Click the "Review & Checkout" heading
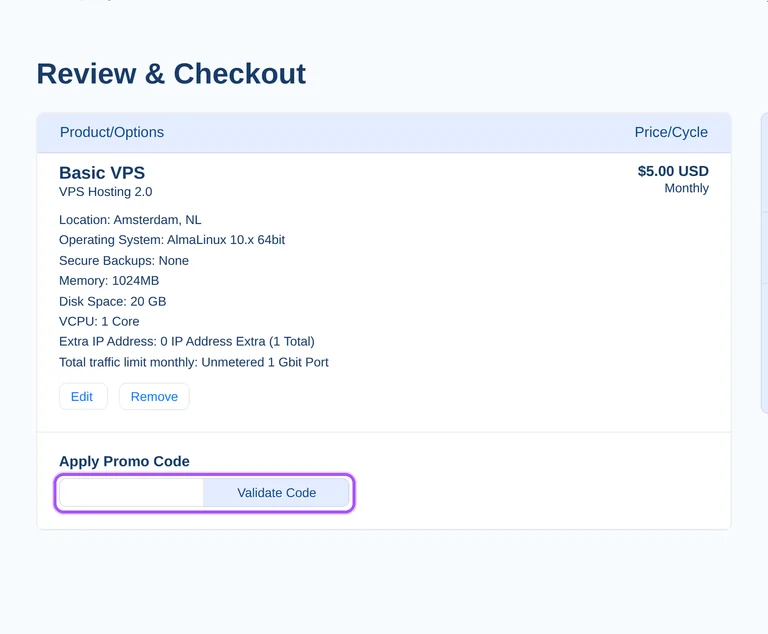This screenshot has width=768, height=634. pyautogui.click(x=171, y=74)
